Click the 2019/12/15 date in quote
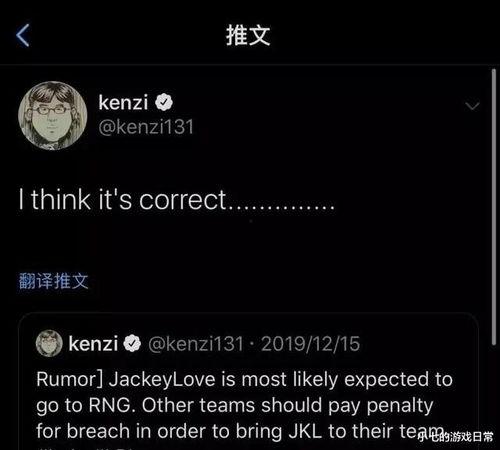Screen dimensions: 500x450 coord(310,344)
